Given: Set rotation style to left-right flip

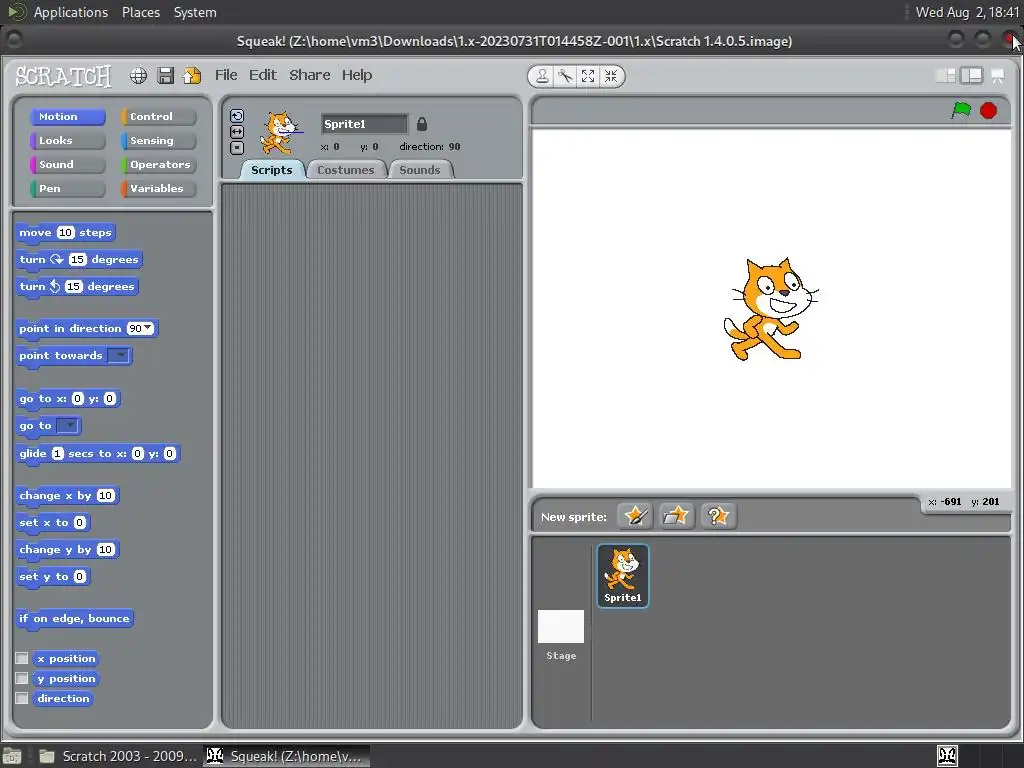Looking at the screenshot, I should [x=237, y=132].
